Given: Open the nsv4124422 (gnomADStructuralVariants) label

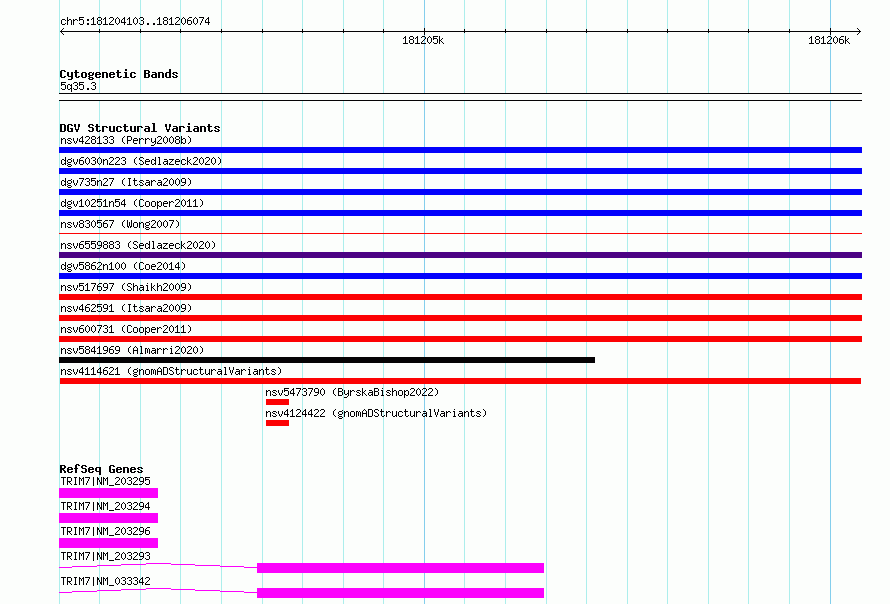Looking at the screenshot, I should tap(376, 413).
